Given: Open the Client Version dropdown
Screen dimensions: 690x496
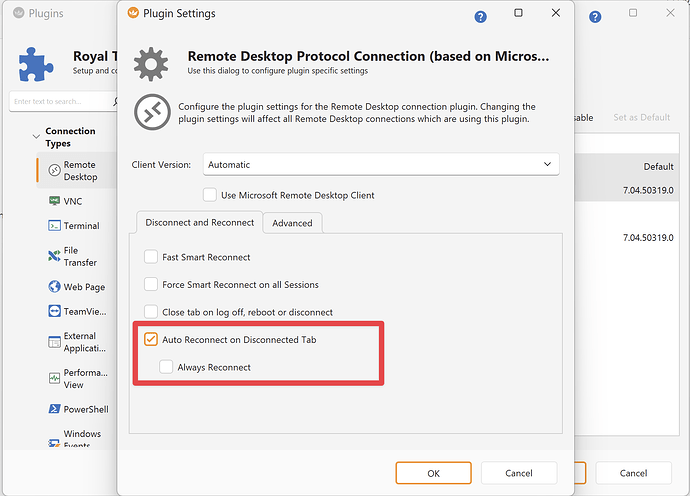Looking at the screenshot, I should click(381, 164).
